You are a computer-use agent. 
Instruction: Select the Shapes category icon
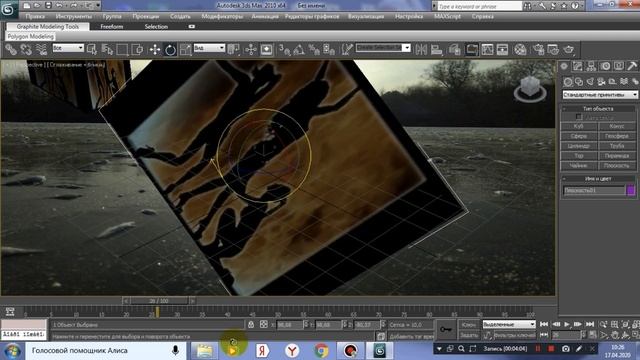[x=579, y=82]
